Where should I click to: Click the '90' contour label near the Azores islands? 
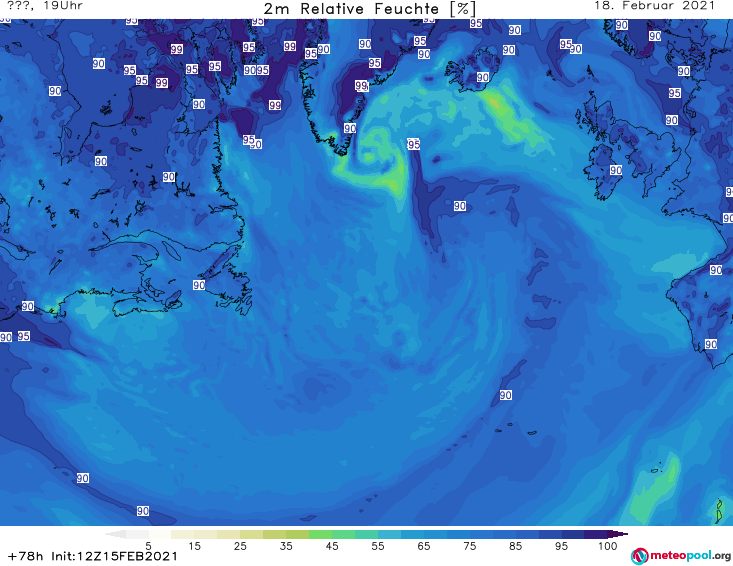[x=505, y=395]
